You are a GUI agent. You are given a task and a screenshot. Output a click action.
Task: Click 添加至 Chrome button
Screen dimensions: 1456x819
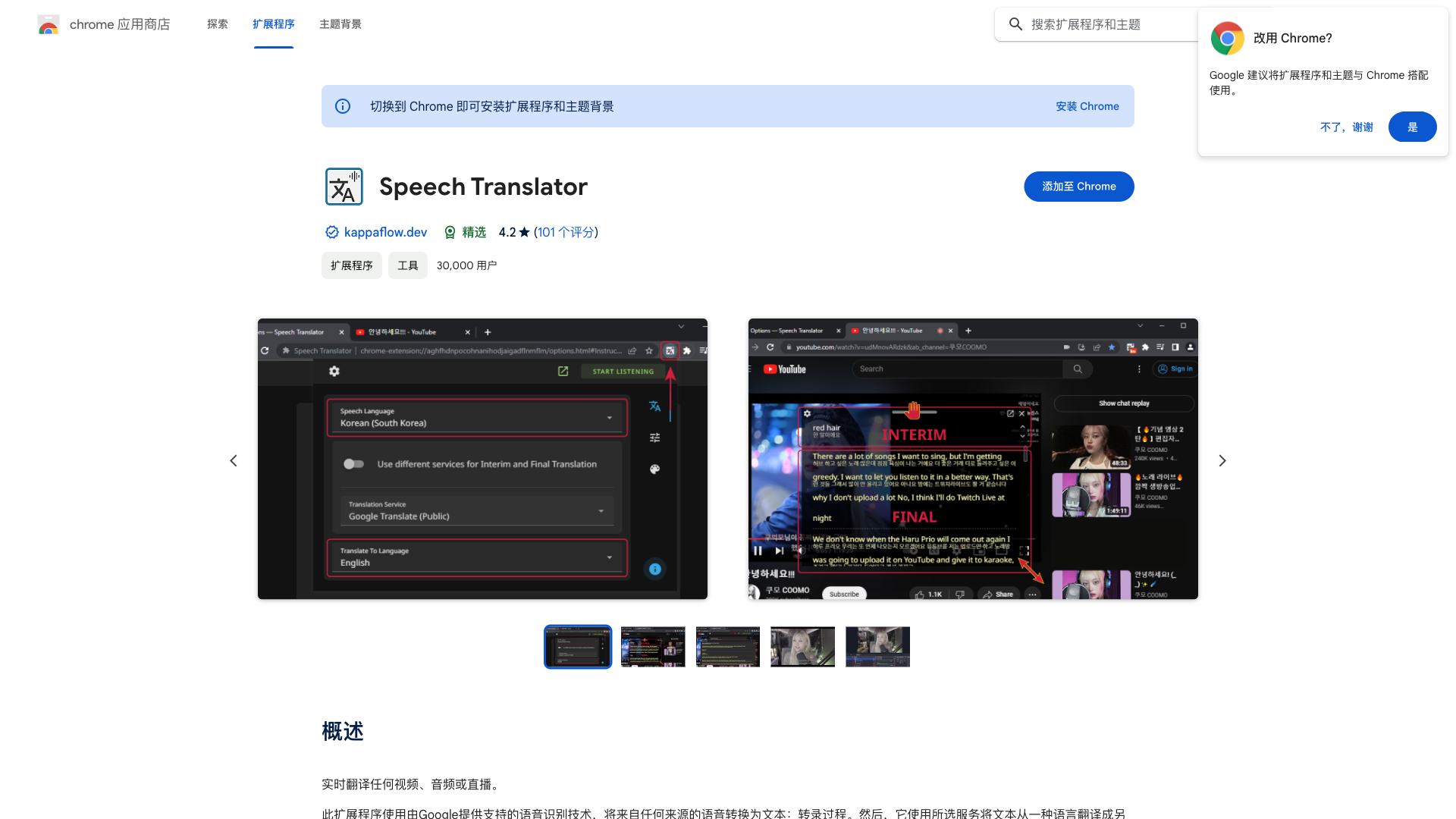coord(1079,186)
